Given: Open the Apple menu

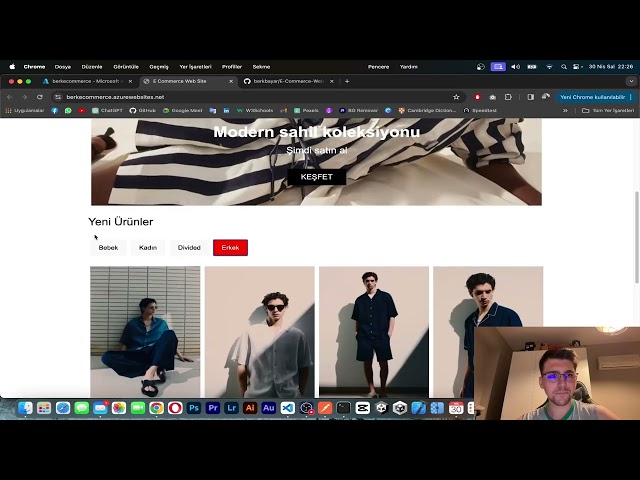Looking at the screenshot, I should coord(12,67).
